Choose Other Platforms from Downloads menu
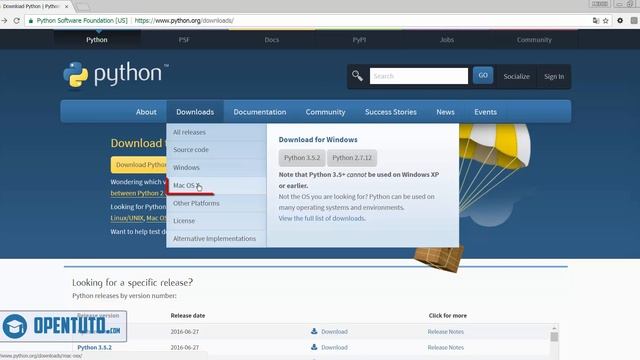640x360 pixels. 216,203
